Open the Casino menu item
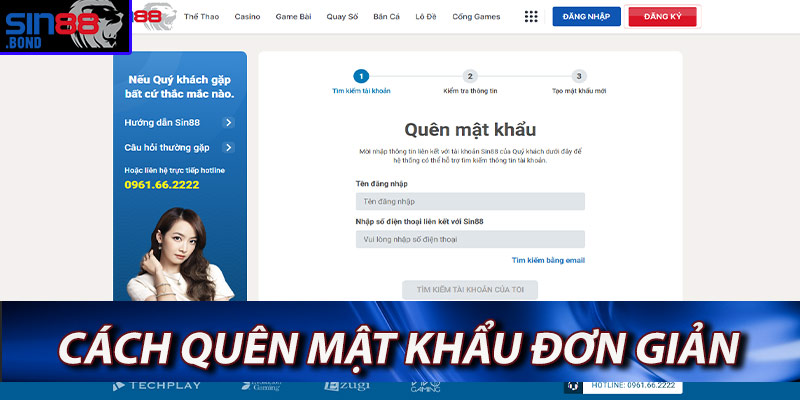800x400 pixels. click(x=247, y=17)
